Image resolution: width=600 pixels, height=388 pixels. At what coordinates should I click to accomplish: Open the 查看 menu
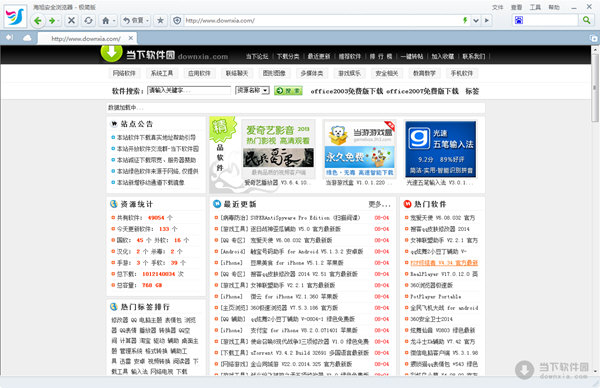click(x=517, y=7)
